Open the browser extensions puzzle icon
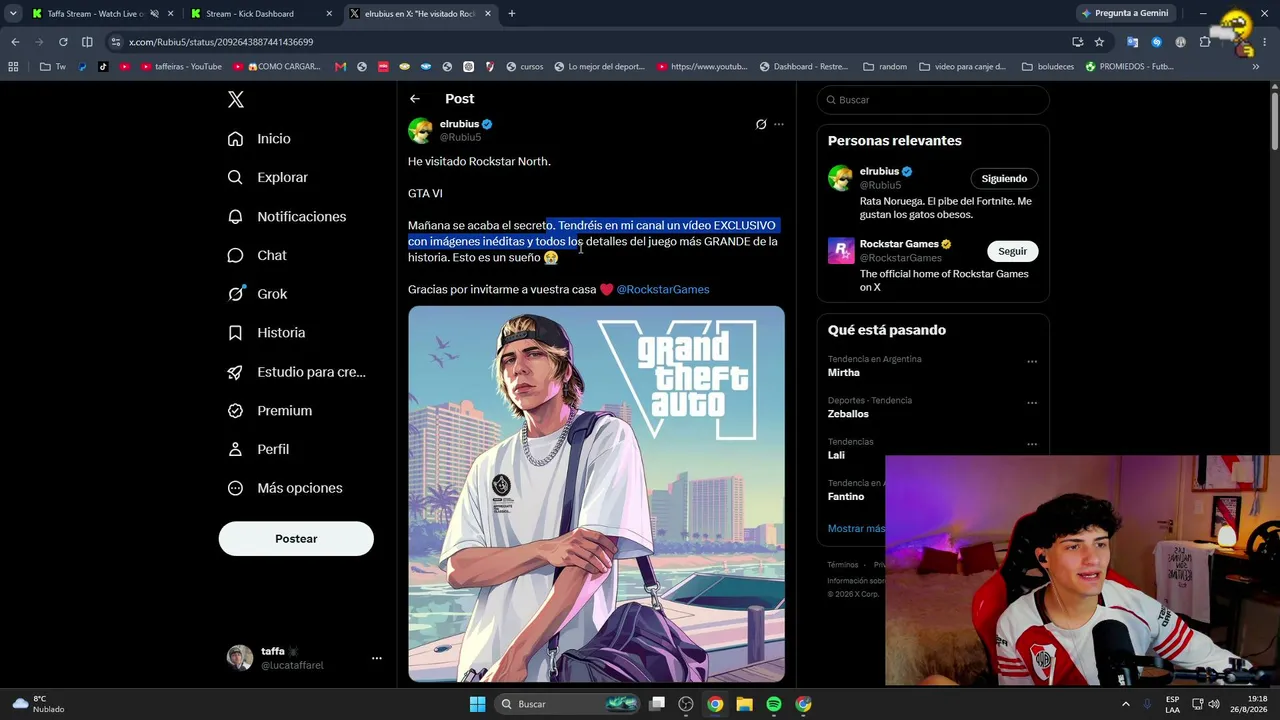Screen dimensions: 1280x720 pos(1205,42)
